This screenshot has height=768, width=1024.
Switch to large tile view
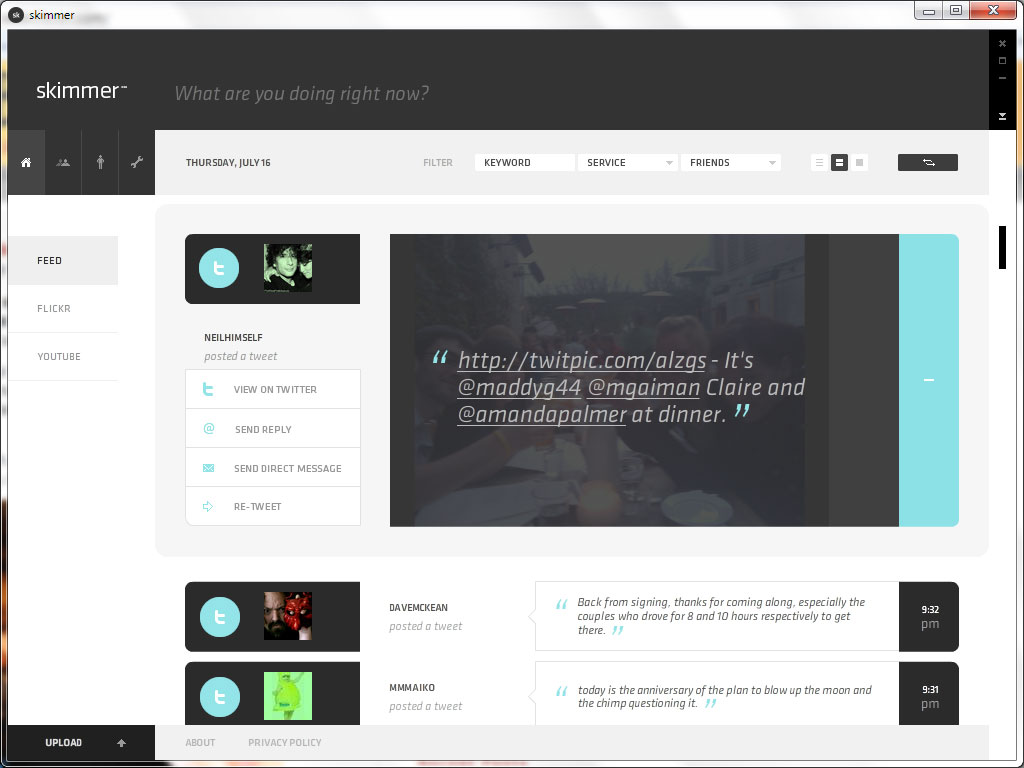tap(859, 162)
